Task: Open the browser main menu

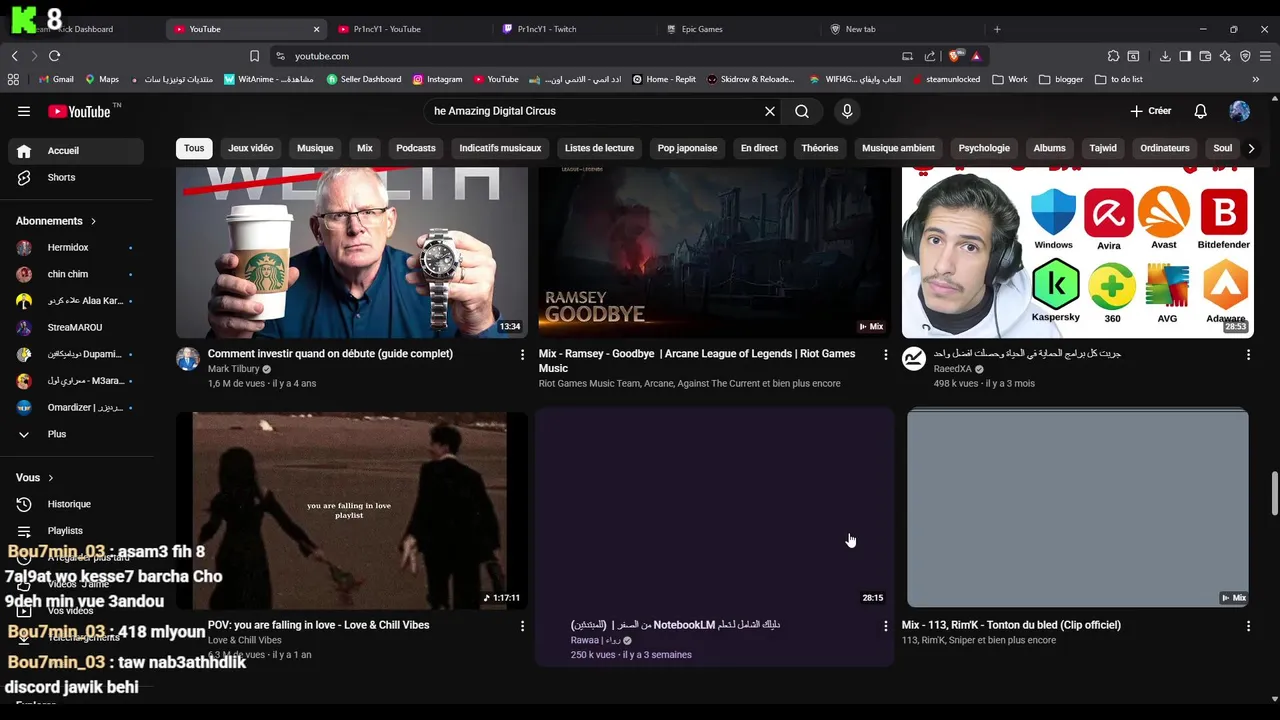Action: [x=1266, y=56]
